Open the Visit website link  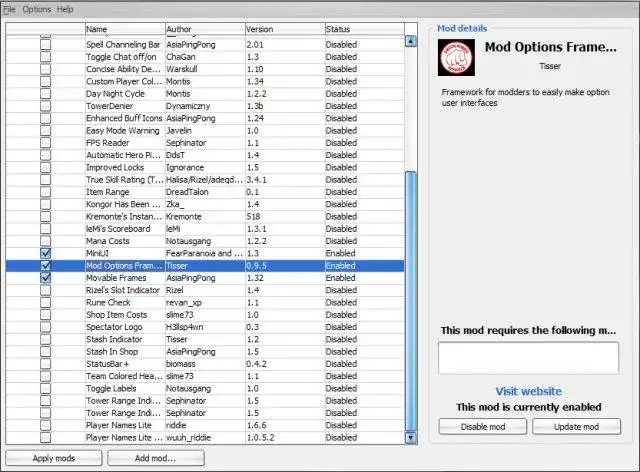coord(529,391)
